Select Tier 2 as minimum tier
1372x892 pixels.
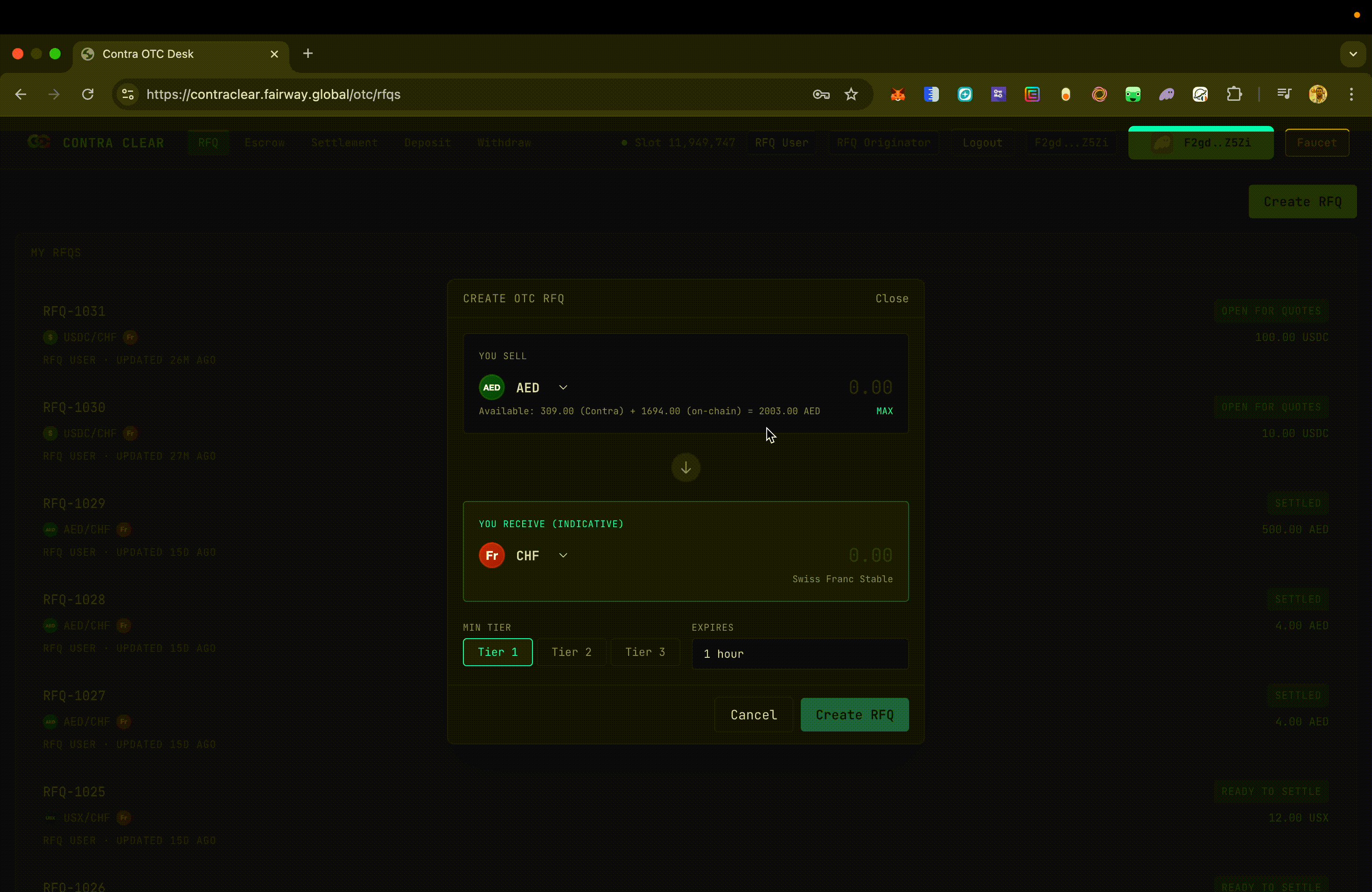[571, 652]
